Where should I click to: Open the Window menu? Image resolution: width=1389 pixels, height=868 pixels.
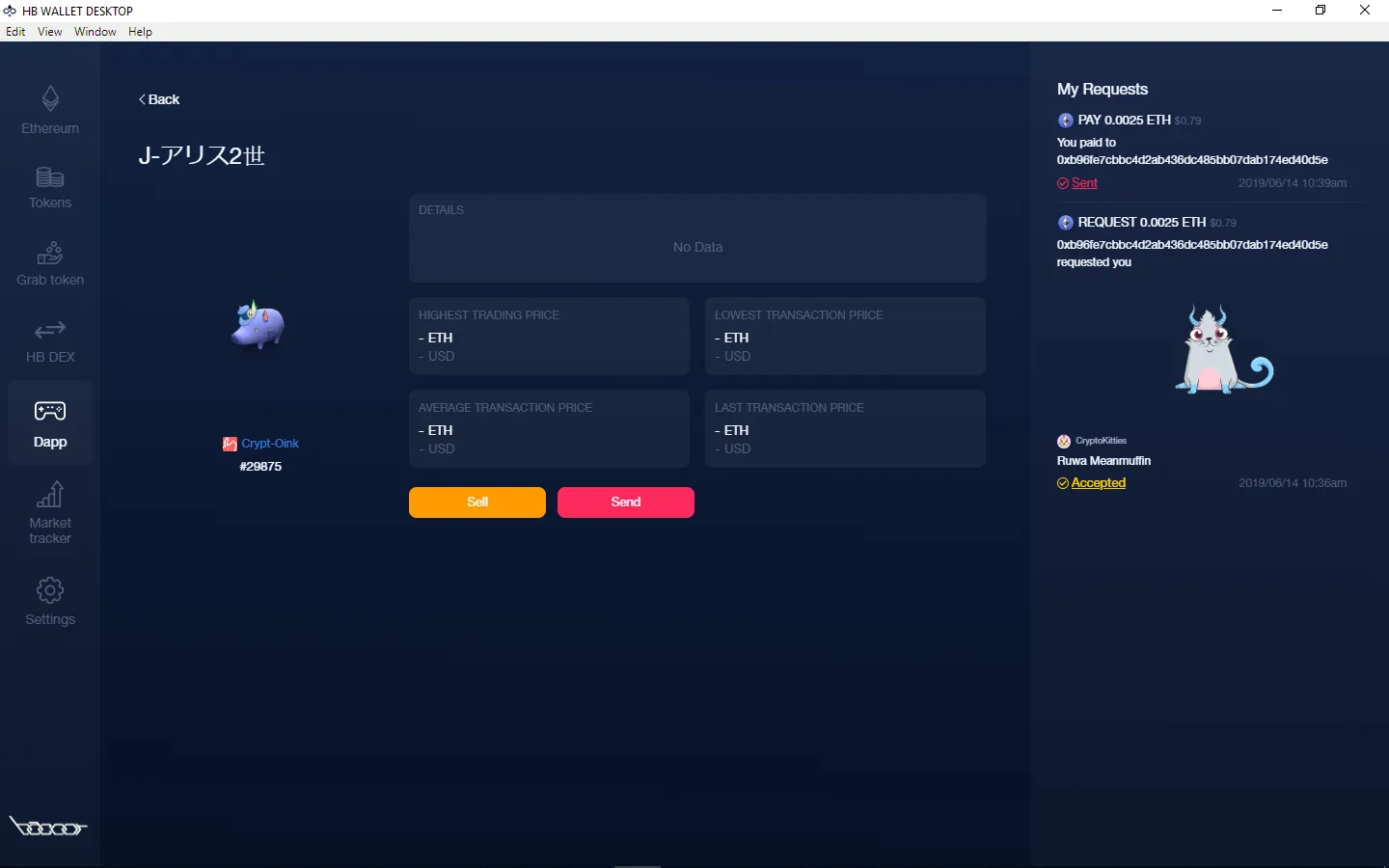[95, 31]
